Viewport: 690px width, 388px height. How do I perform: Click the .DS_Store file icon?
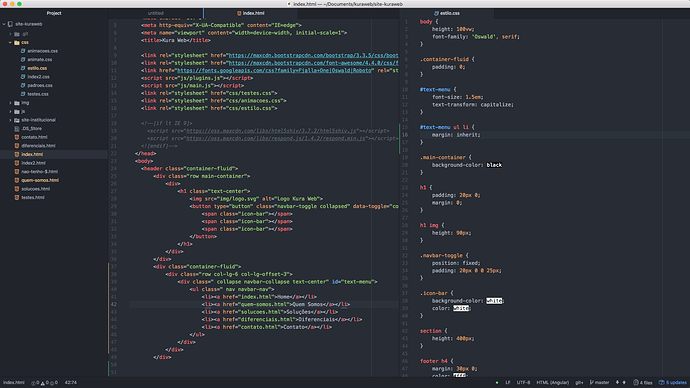(x=17, y=129)
